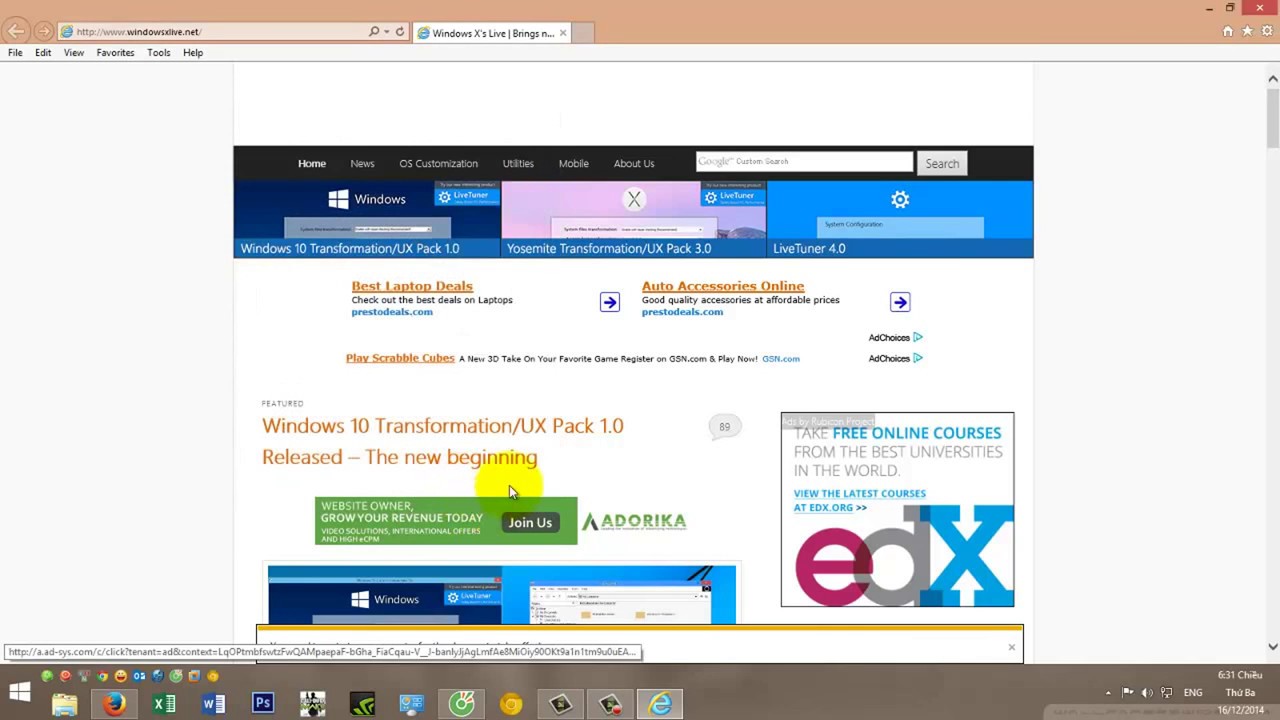Click the Adorika logo
The width and height of the screenshot is (1280, 720).
(x=634, y=521)
